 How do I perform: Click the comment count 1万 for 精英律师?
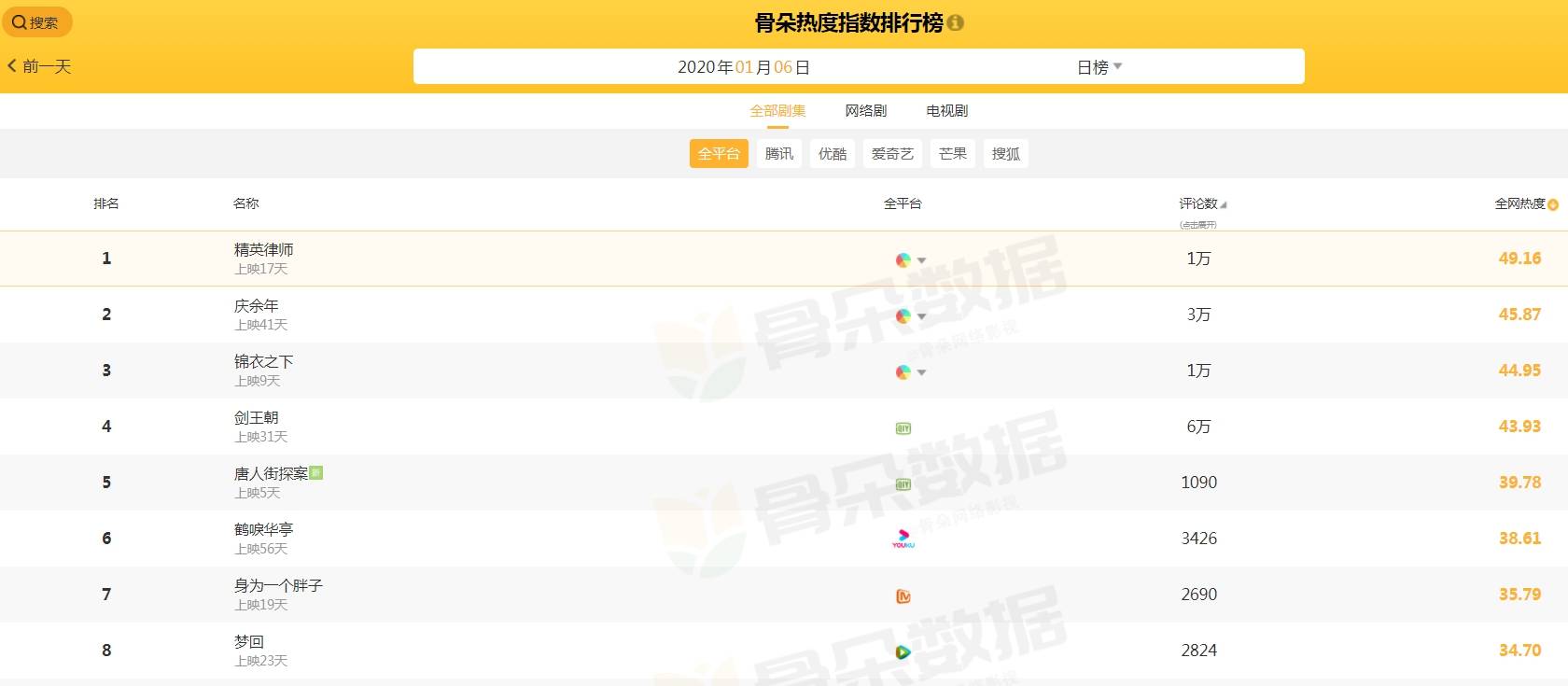pyautogui.click(x=1198, y=259)
